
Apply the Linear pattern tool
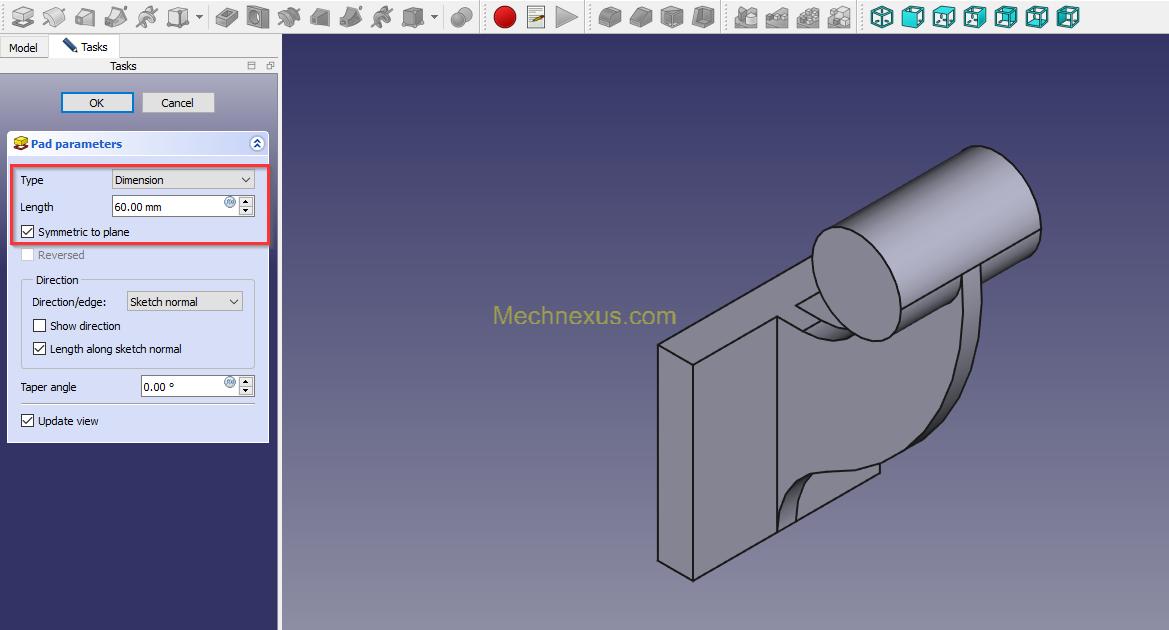point(777,16)
